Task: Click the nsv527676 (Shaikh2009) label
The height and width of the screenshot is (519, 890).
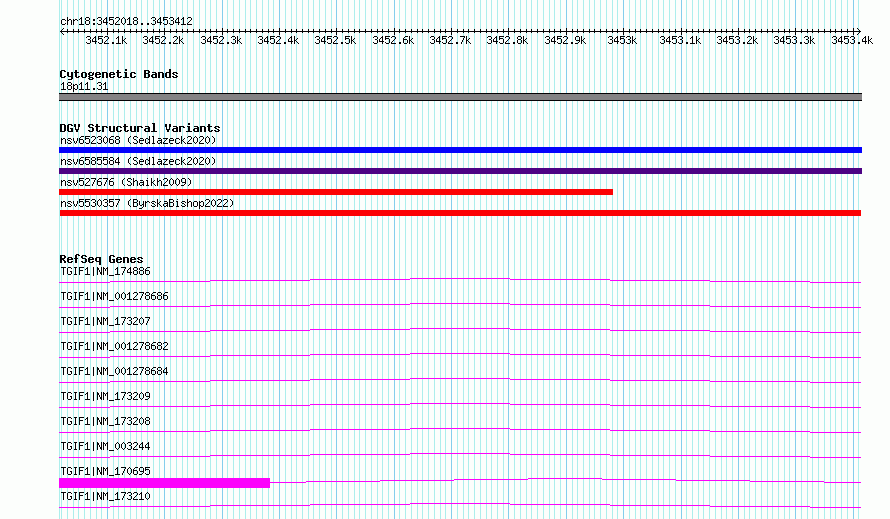Action: pyautogui.click(x=126, y=182)
